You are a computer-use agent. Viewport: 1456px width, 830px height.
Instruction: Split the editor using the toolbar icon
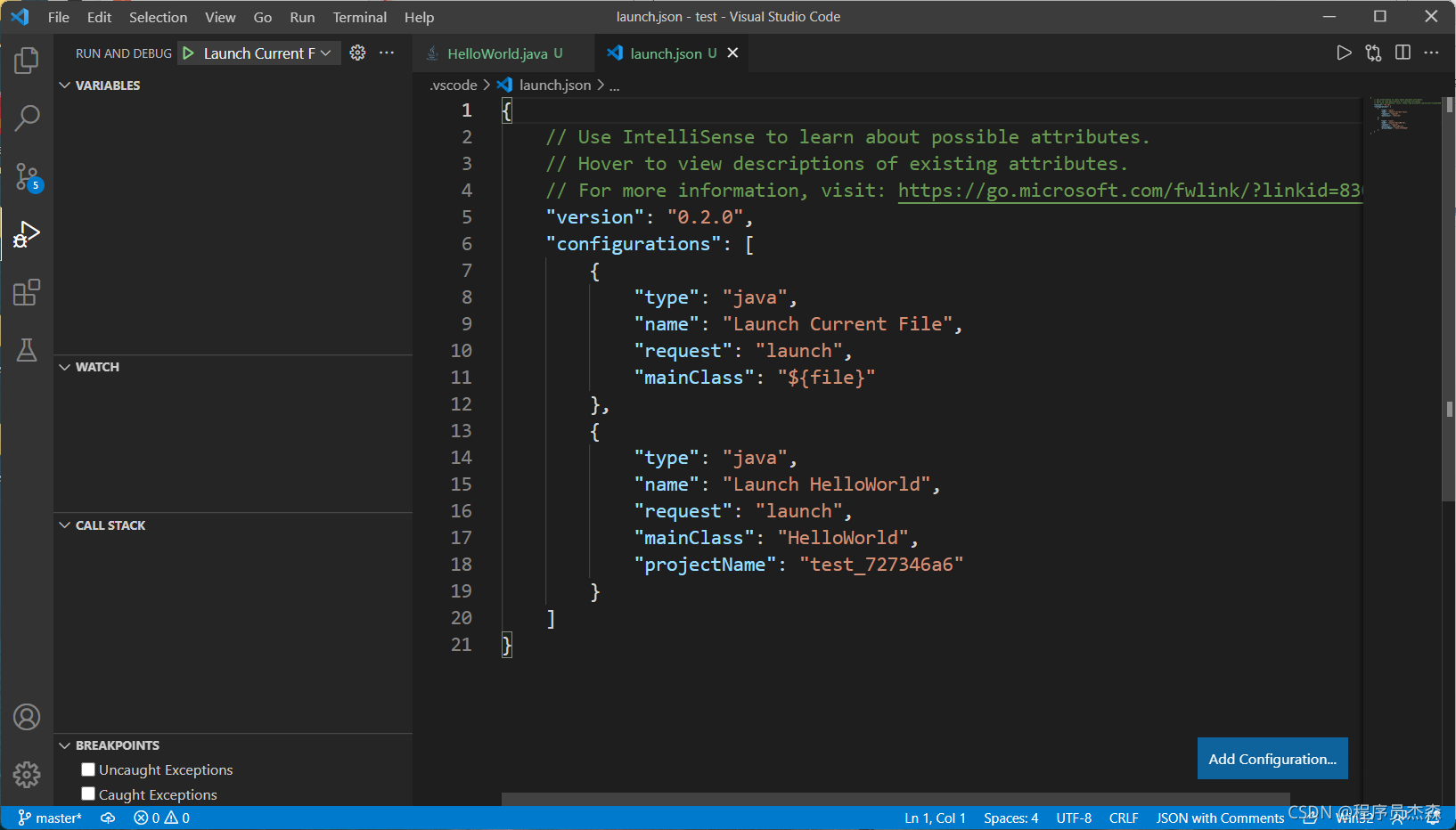pyautogui.click(x=1403, y=53)
